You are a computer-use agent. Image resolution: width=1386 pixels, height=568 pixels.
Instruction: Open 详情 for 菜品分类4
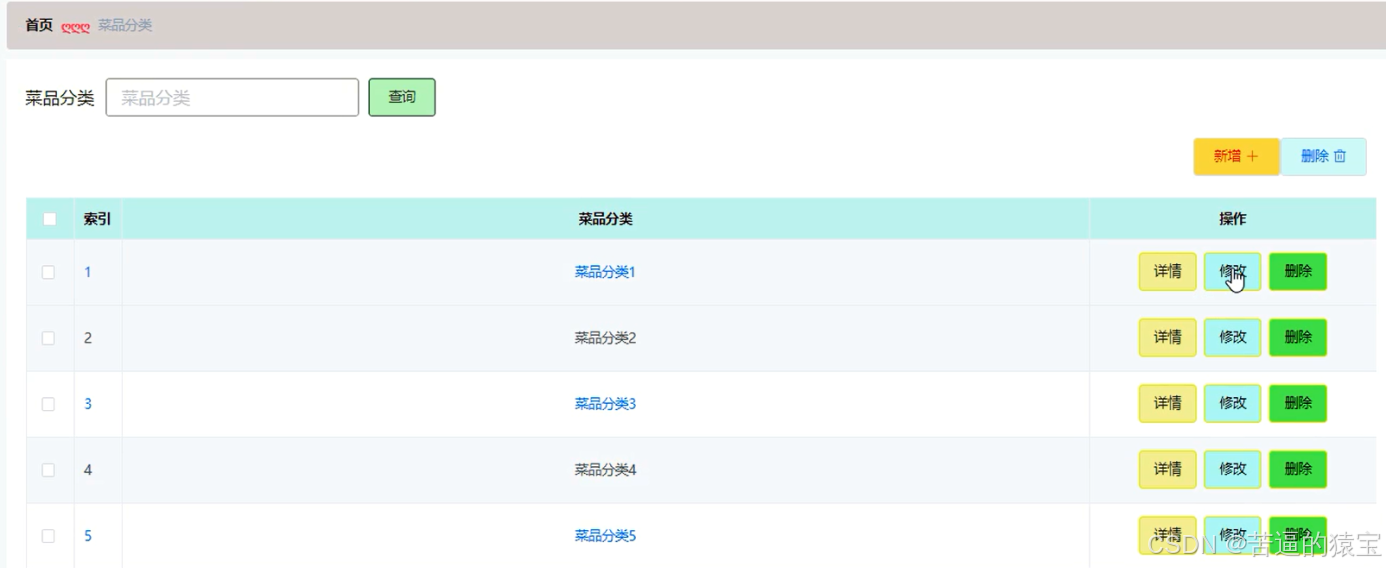[1168, 470]
